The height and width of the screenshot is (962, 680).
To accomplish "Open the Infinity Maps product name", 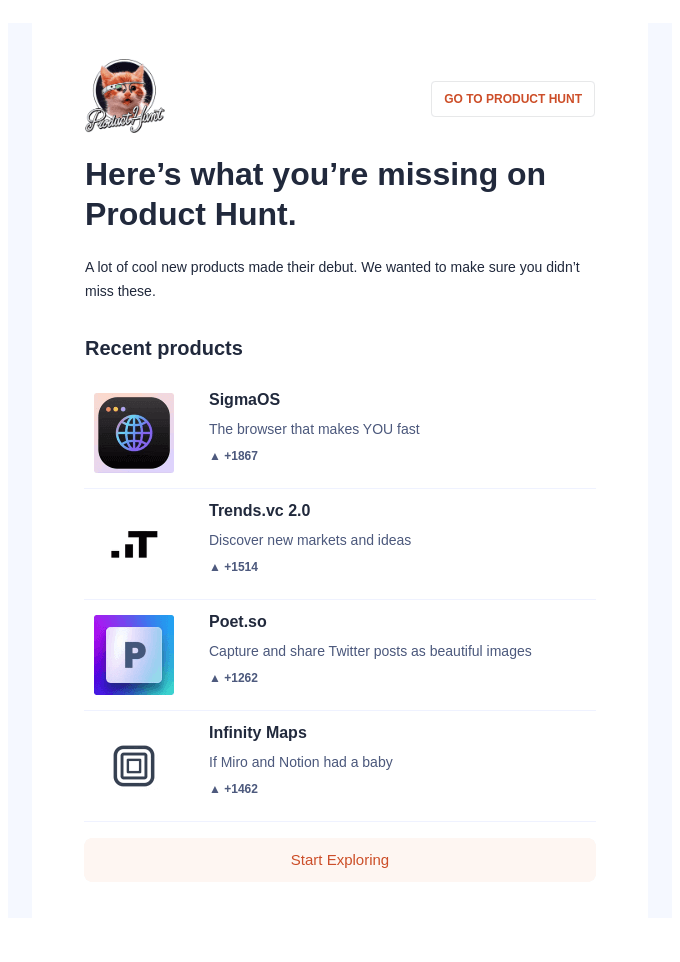I will pyautogui.click(x=257, y=732).
